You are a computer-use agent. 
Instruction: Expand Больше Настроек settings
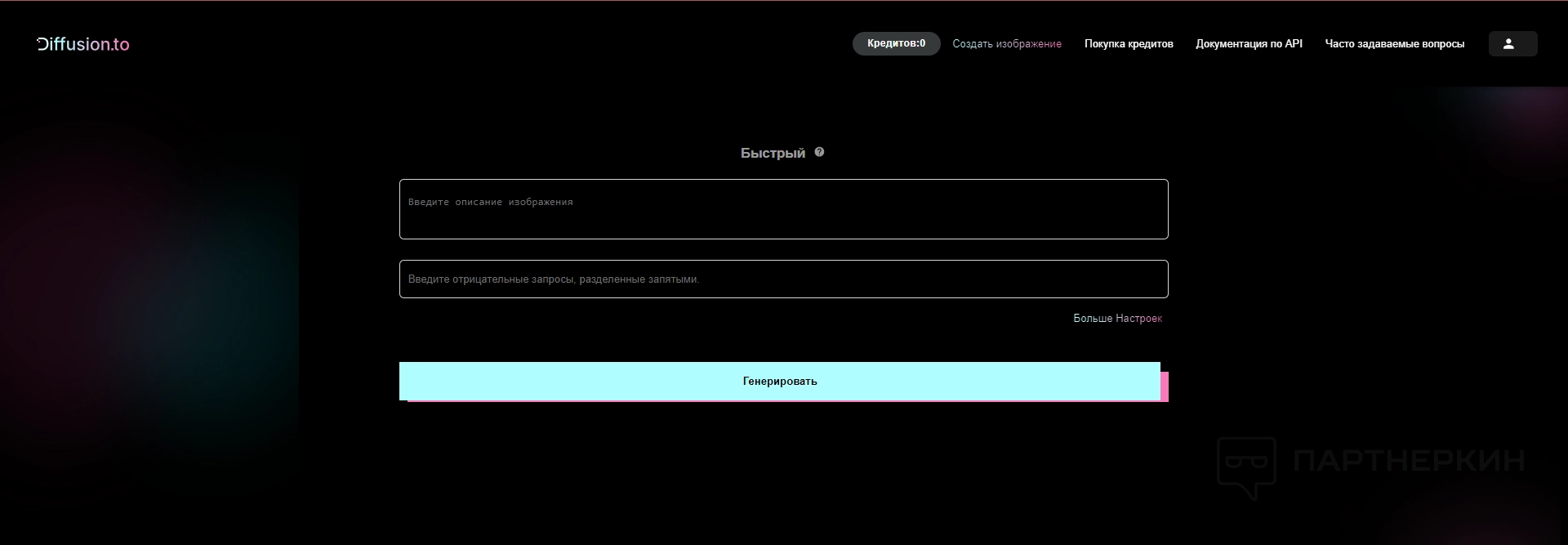click(1117, 319)
